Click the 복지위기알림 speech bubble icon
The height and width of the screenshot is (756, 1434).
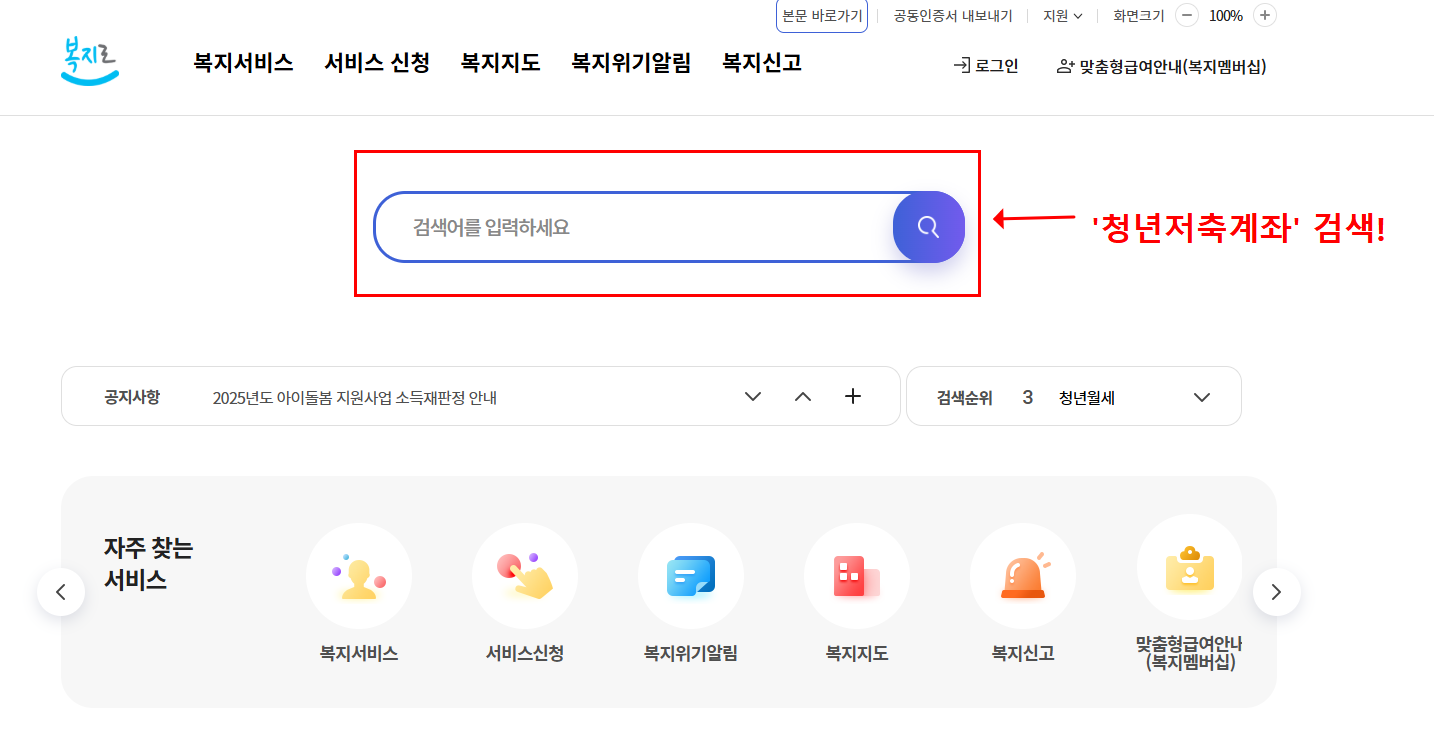coord(690,575)
